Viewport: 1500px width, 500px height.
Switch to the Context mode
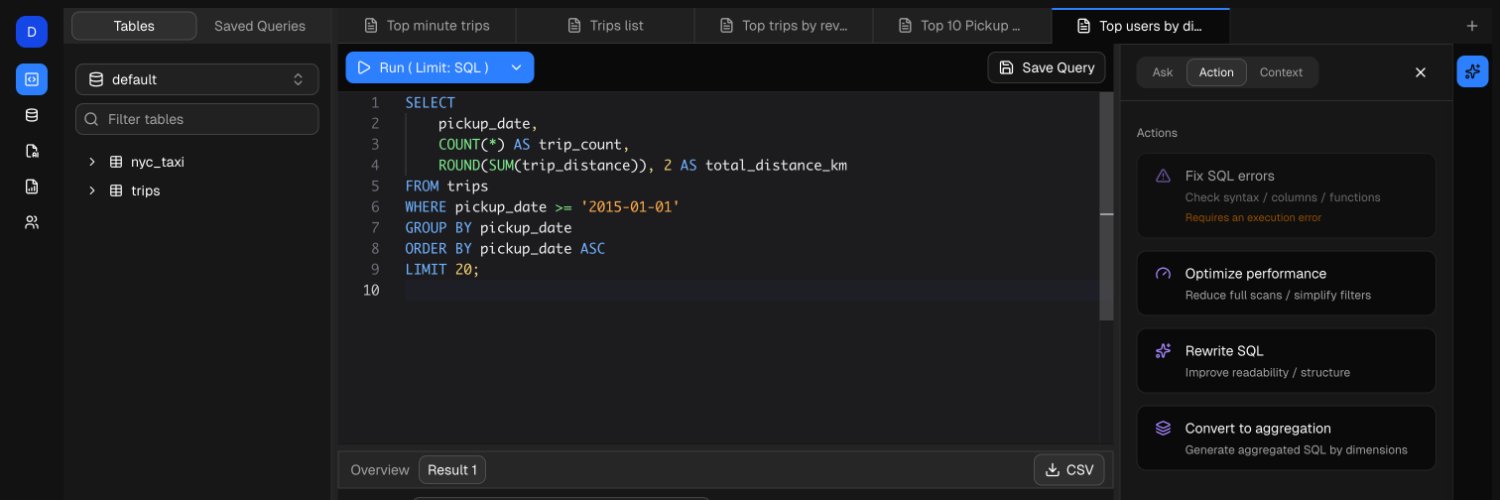1280,72
